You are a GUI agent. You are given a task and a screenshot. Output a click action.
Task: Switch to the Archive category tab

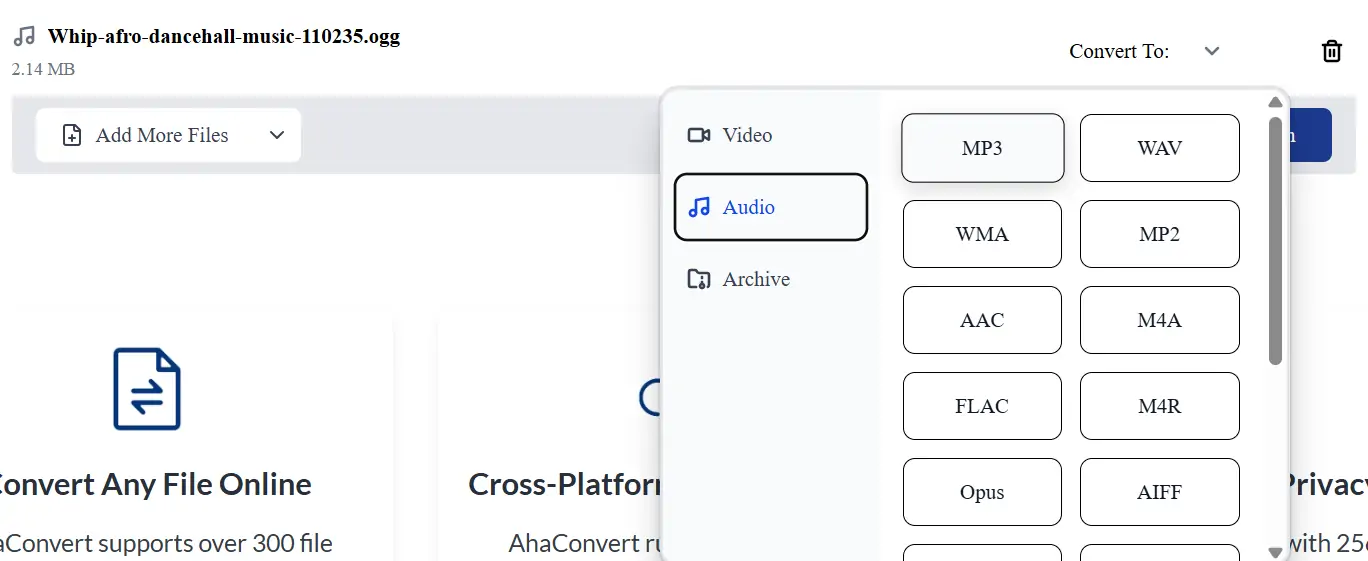[755, 279]
